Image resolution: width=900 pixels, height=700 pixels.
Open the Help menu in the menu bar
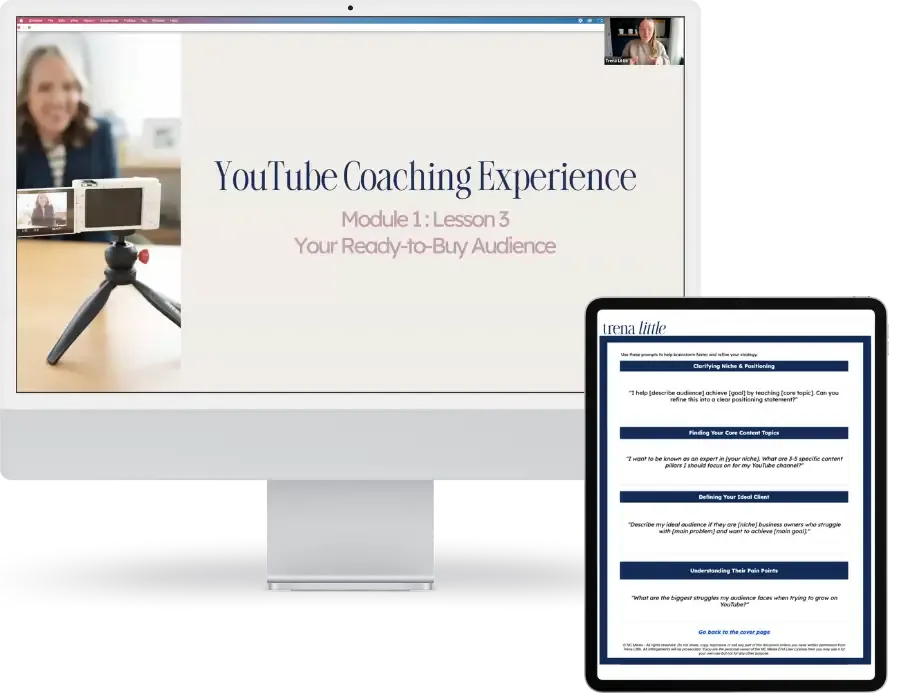pyautogui.click(x=174, y=21)
